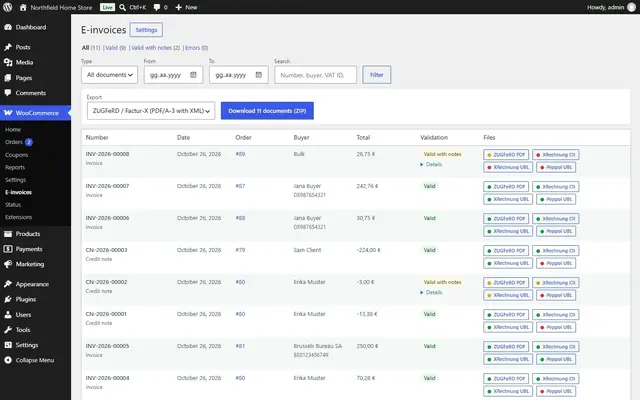Download Peppol UBL for INV-2026-00005
The width and height of the screenshot is (640, 400).
tap(556, 359)
